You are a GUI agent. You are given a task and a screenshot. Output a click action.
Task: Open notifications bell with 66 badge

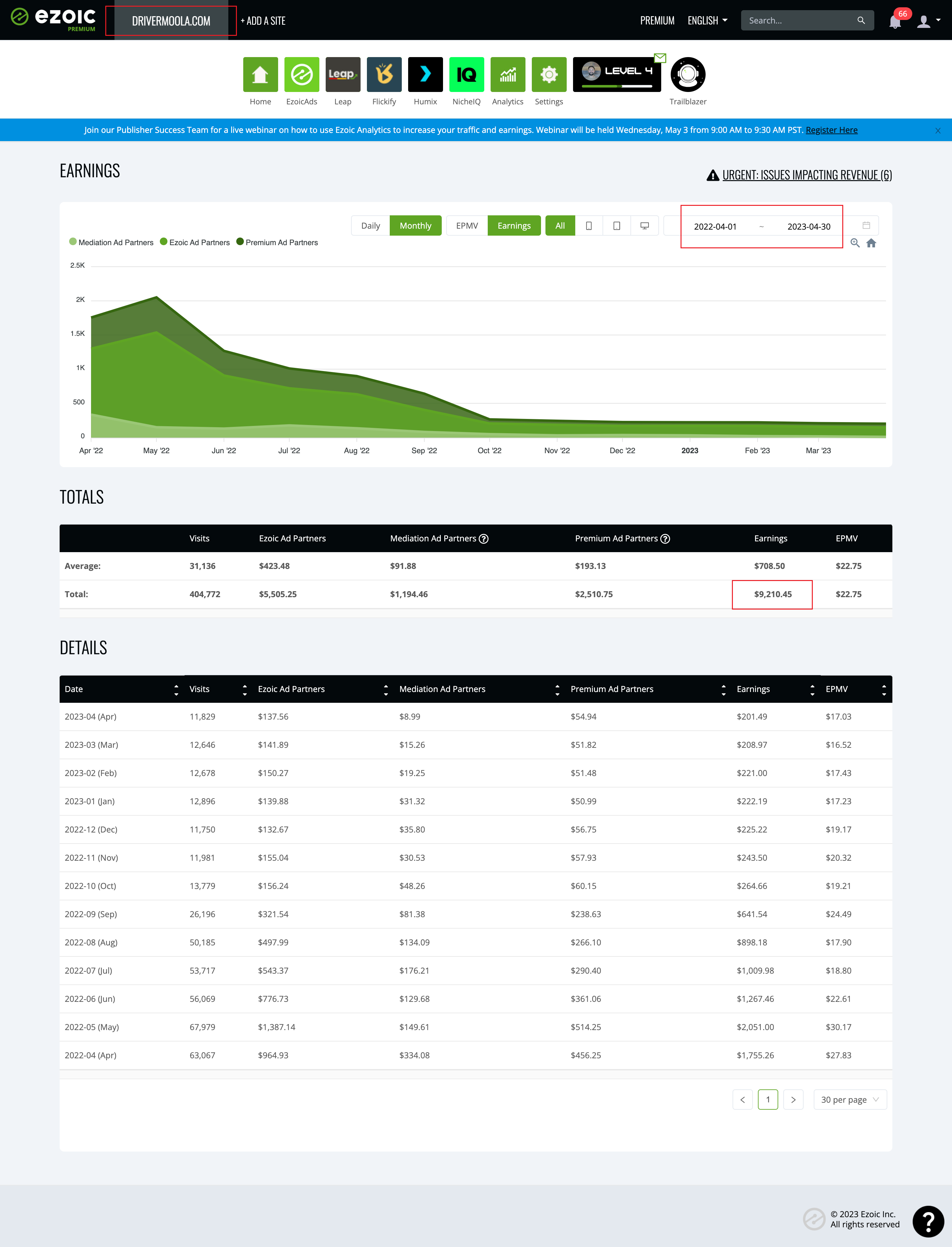click(x=895, y=22)
